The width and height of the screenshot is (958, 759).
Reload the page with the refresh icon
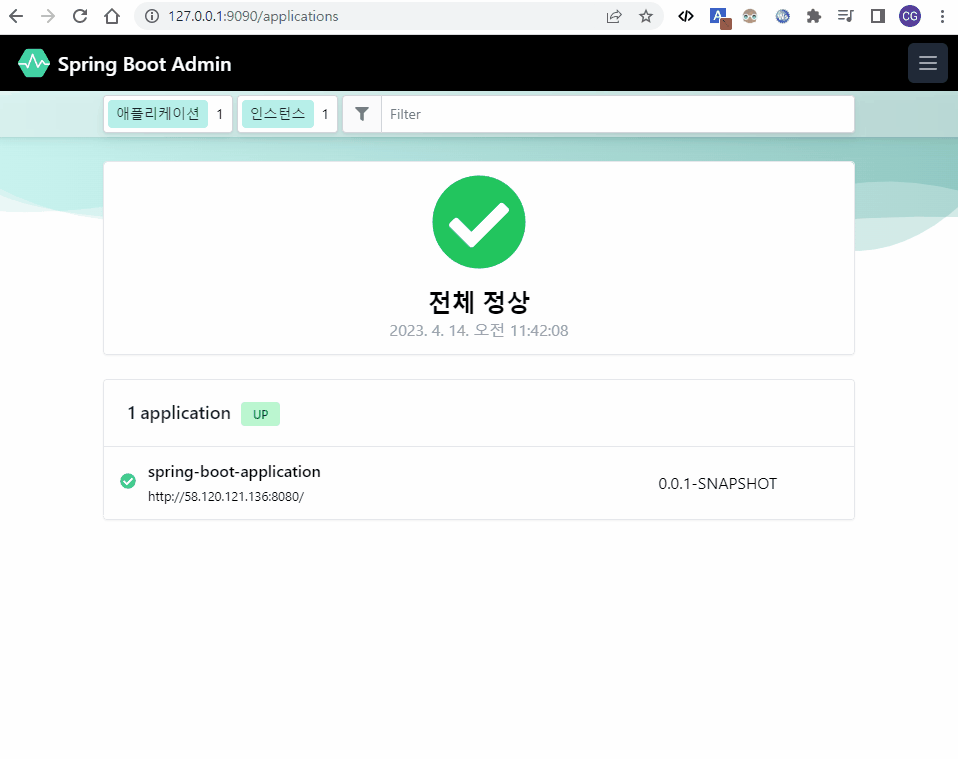click(79, 16)
